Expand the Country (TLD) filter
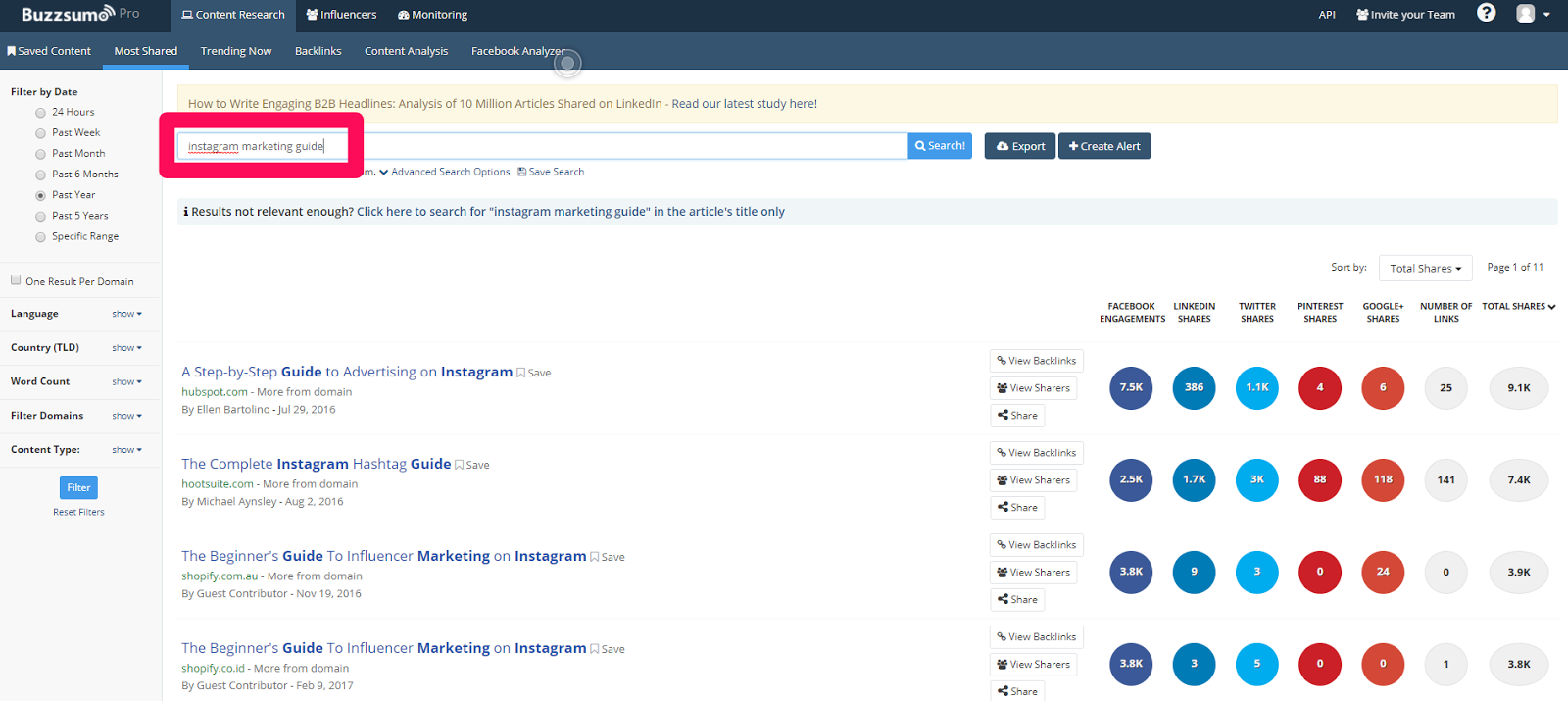The height and width of the screenshot is (701, 1568). pyautogui.click(x=126, y=348)
